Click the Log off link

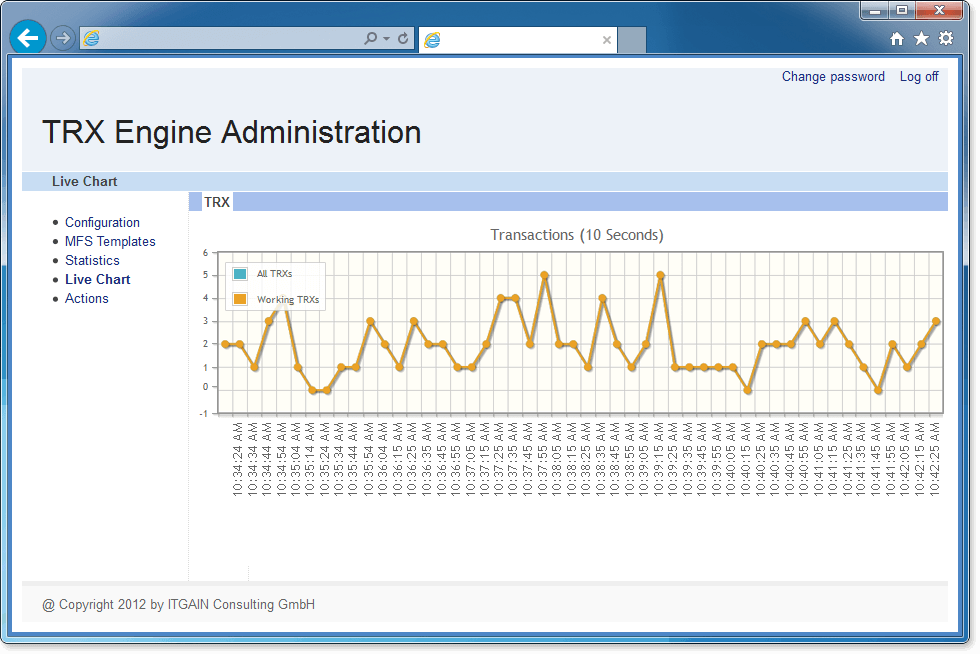[918, 76]
